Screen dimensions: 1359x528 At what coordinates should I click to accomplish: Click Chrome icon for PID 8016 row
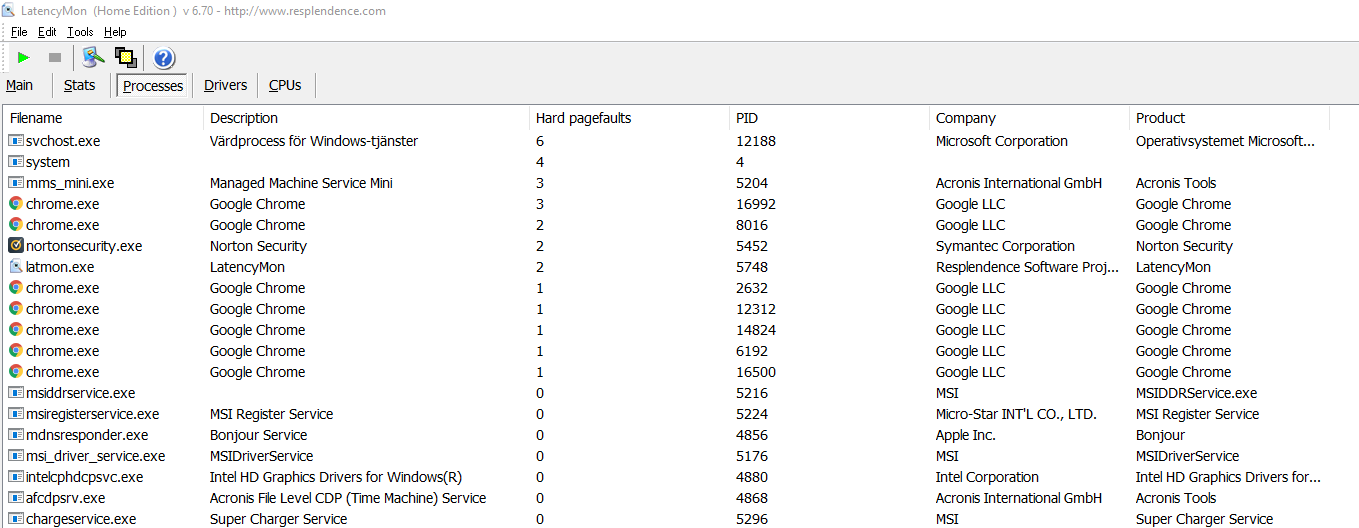(x=16, y=225)
